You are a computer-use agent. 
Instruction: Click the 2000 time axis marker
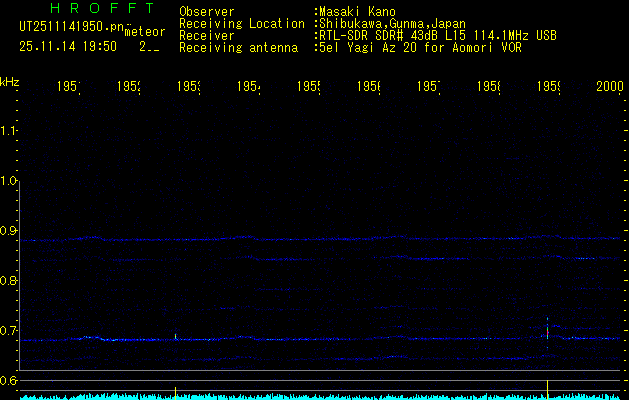pos(609,88)
